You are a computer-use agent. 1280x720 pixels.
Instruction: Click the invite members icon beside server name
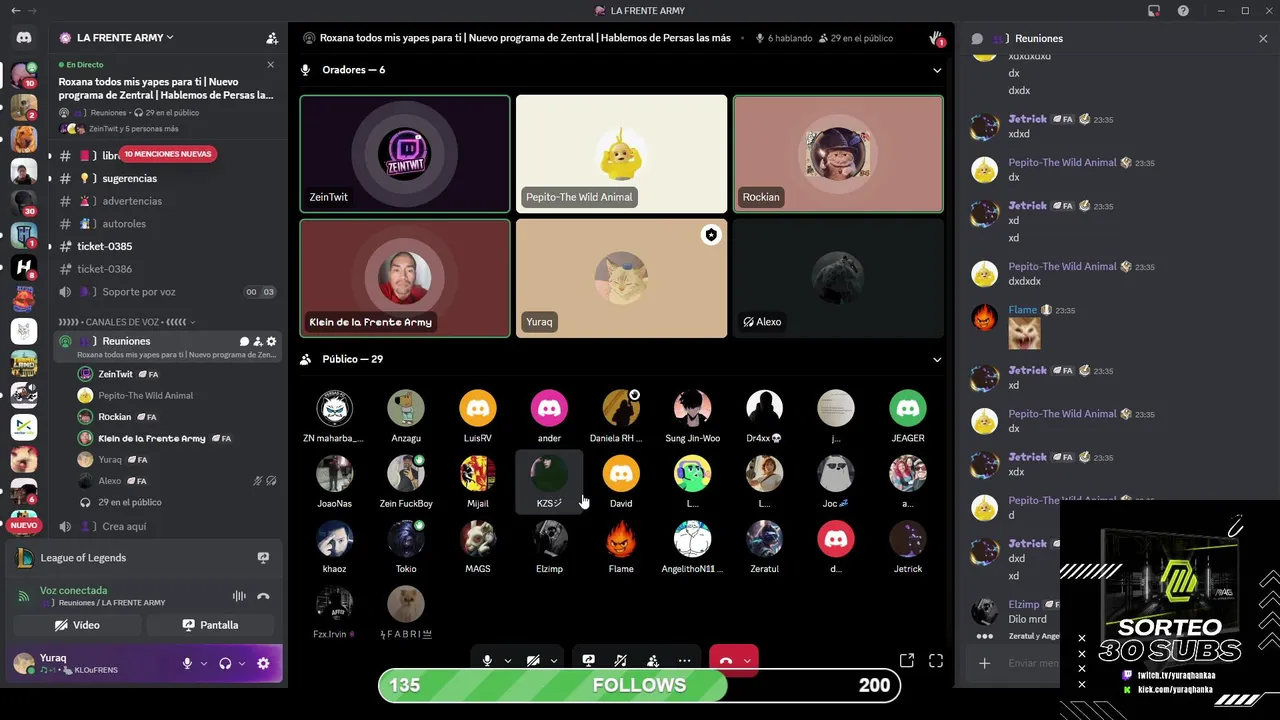pyautogui.click(x=272, y=38)
